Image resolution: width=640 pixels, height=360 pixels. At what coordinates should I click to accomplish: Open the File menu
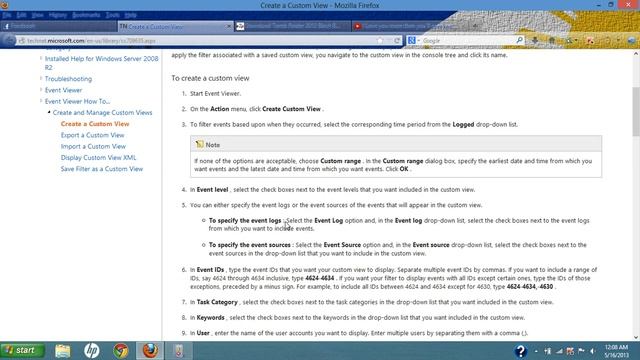click(x=7, y=15)
